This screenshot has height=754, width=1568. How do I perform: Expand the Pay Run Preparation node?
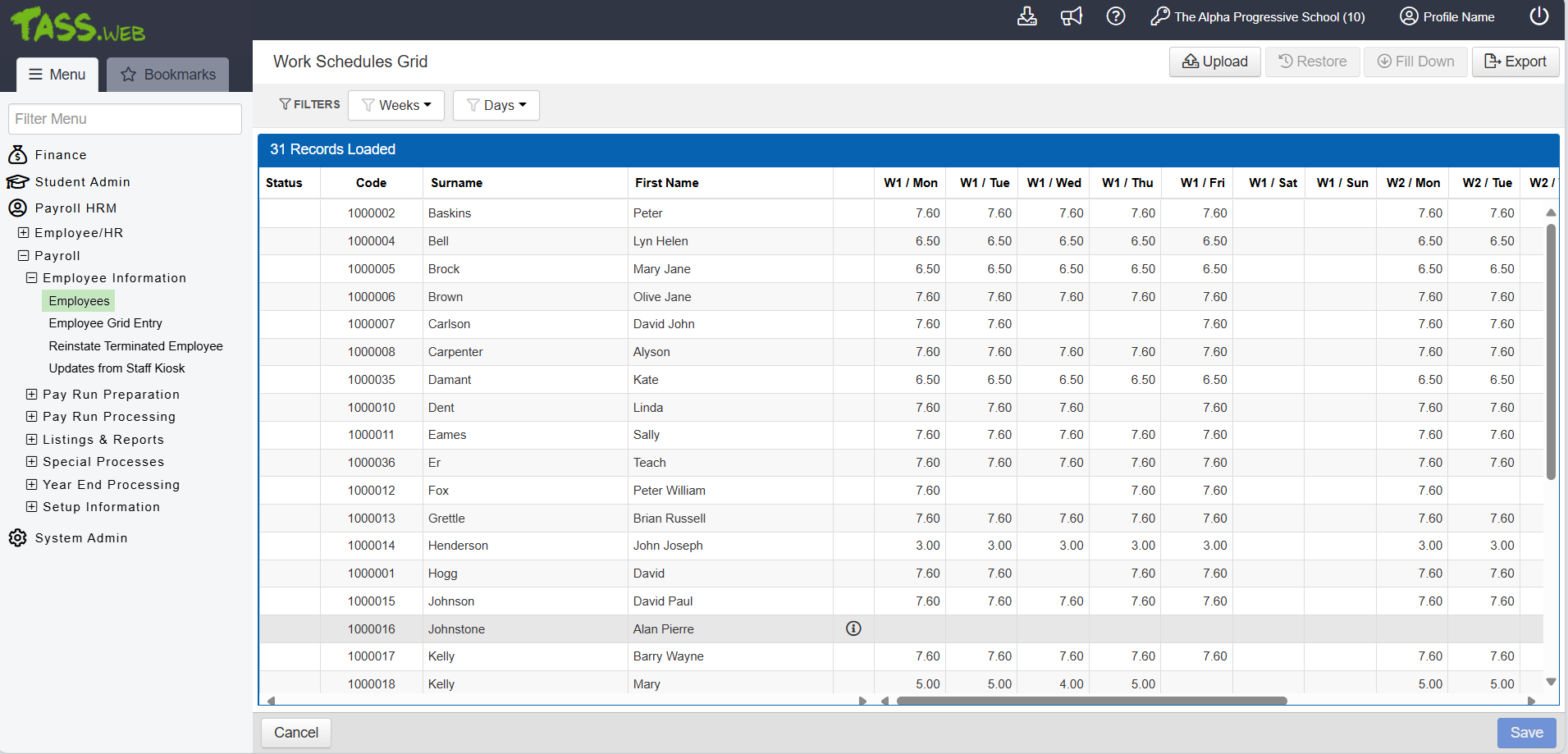click(x=32, y=395)
